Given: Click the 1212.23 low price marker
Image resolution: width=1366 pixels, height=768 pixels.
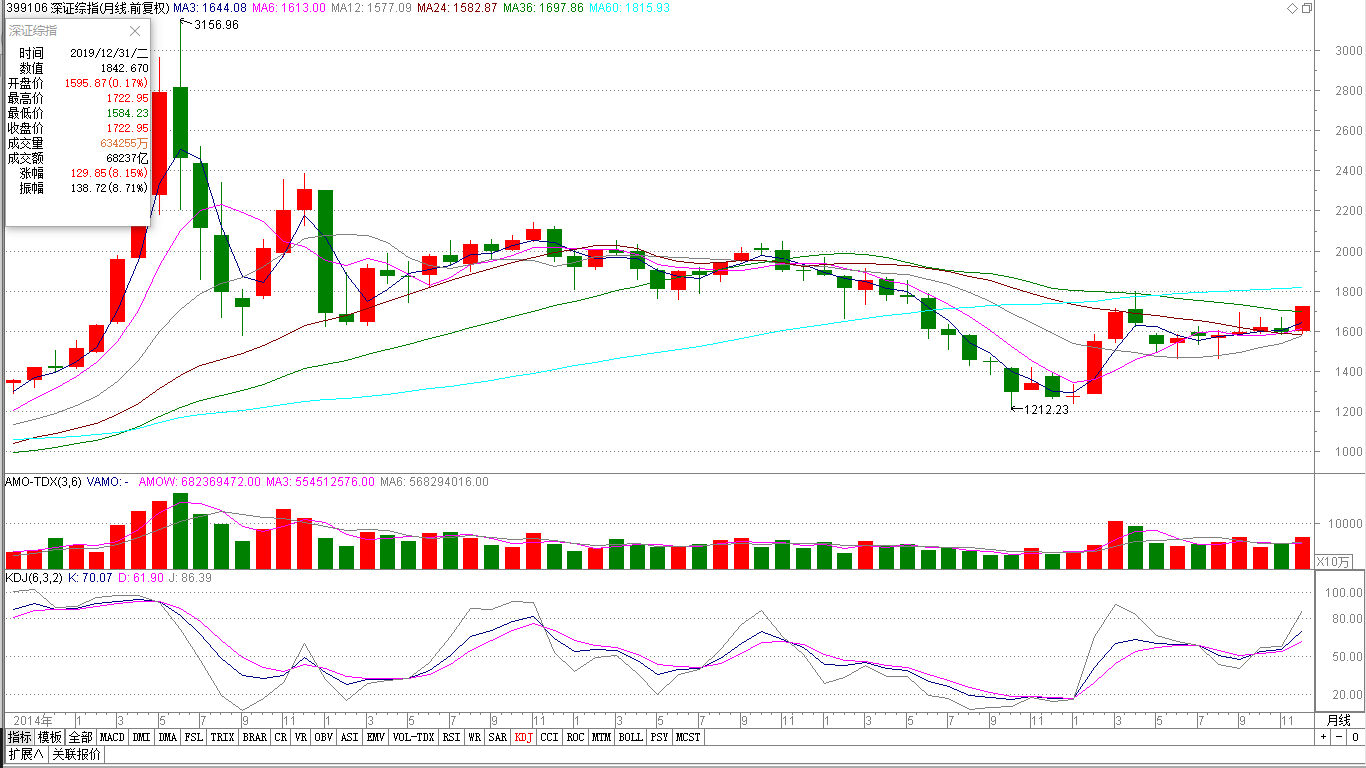Looking at the screenshot, I should pyautogui.click(x=1046, y=409).
